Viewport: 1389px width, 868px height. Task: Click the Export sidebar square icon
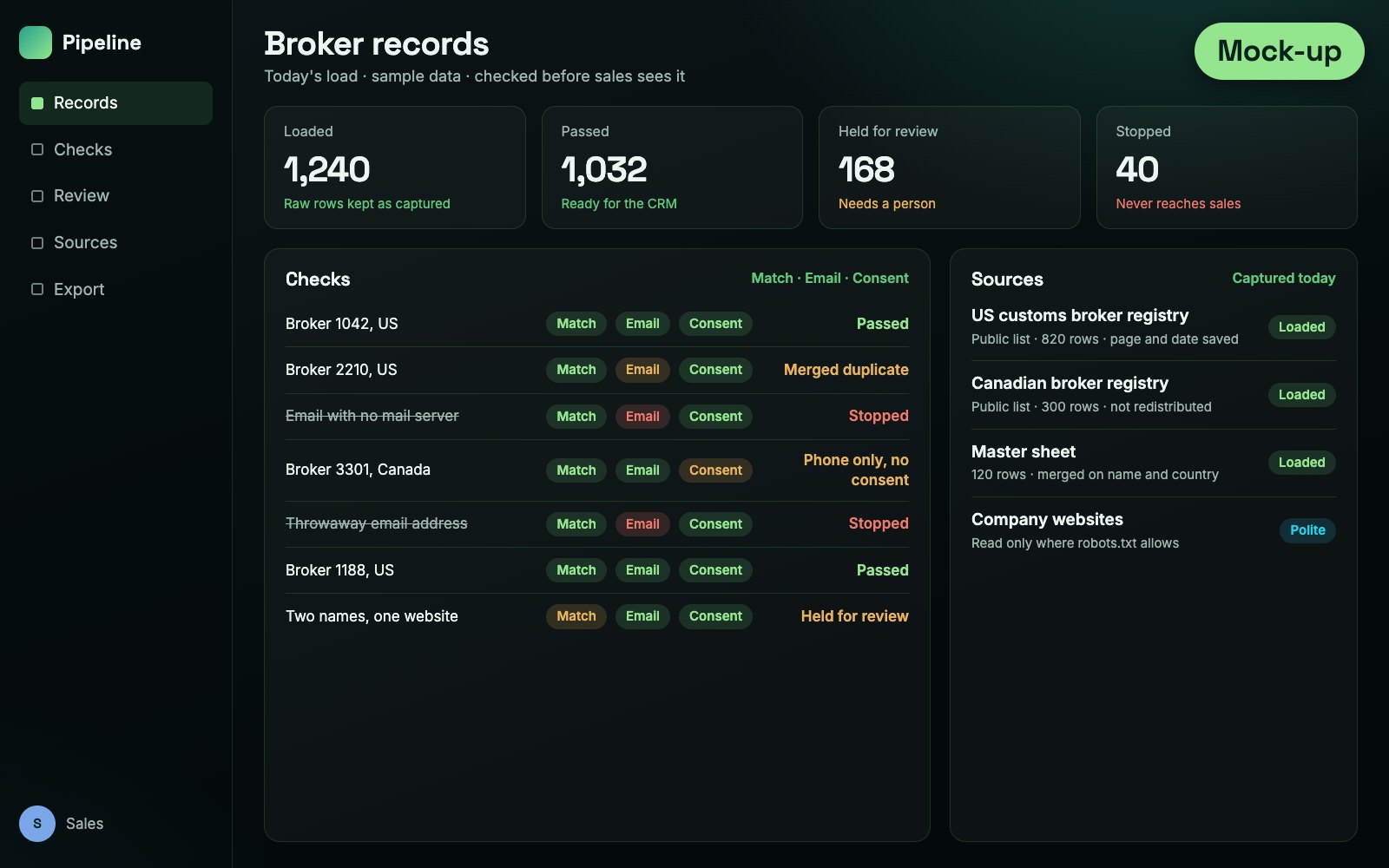tap(37, 289)
